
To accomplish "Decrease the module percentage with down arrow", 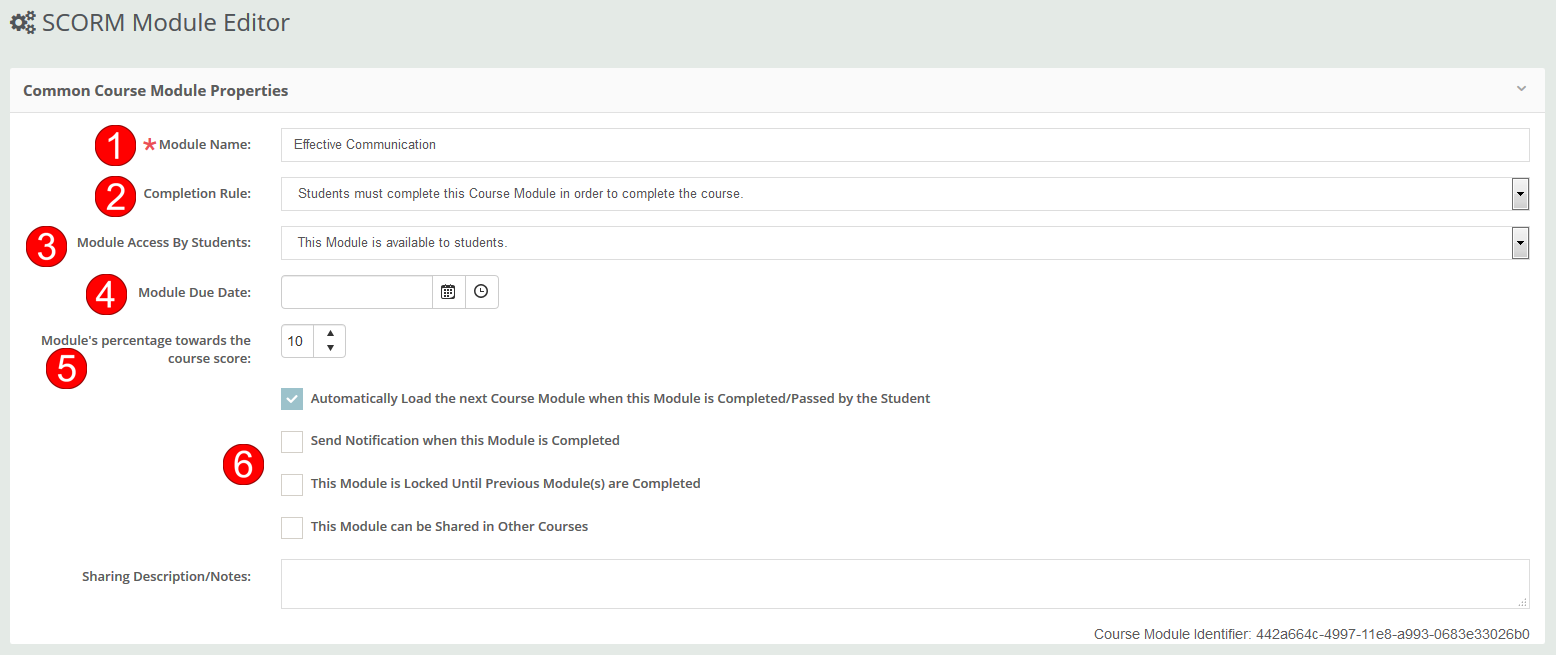I will [330, 349].
